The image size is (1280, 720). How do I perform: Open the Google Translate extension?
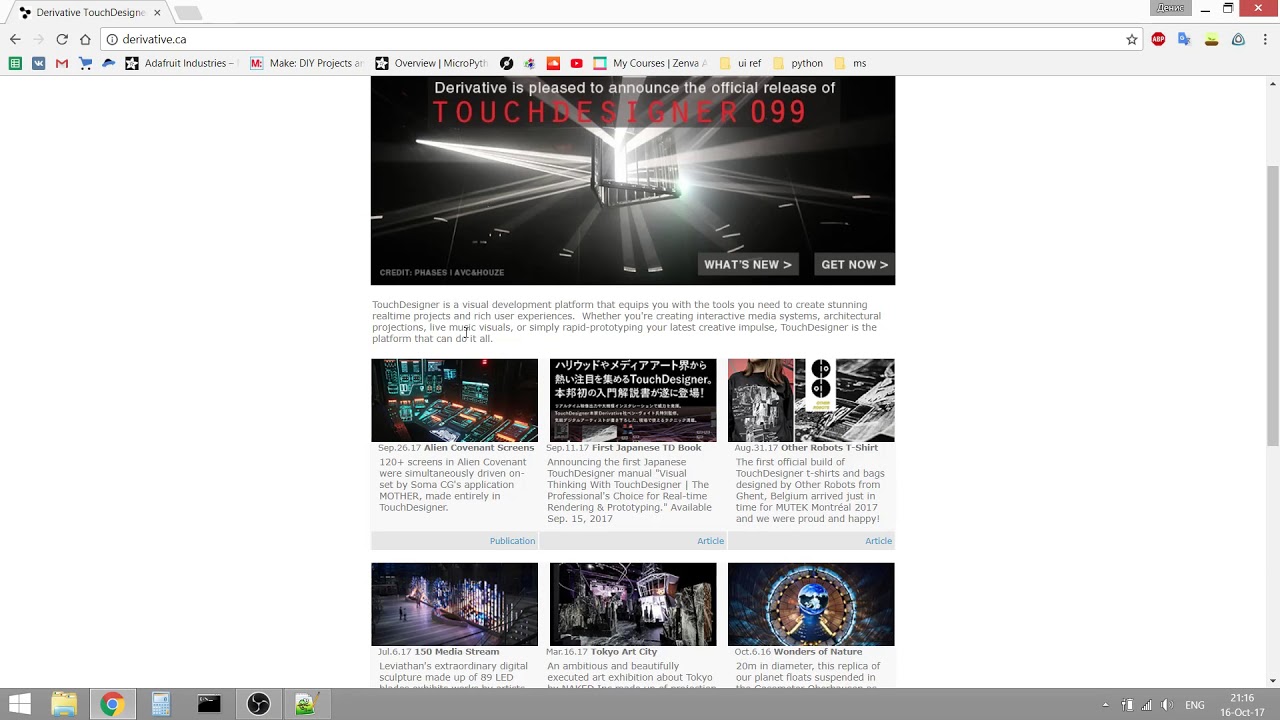(x=1184, y=39)
